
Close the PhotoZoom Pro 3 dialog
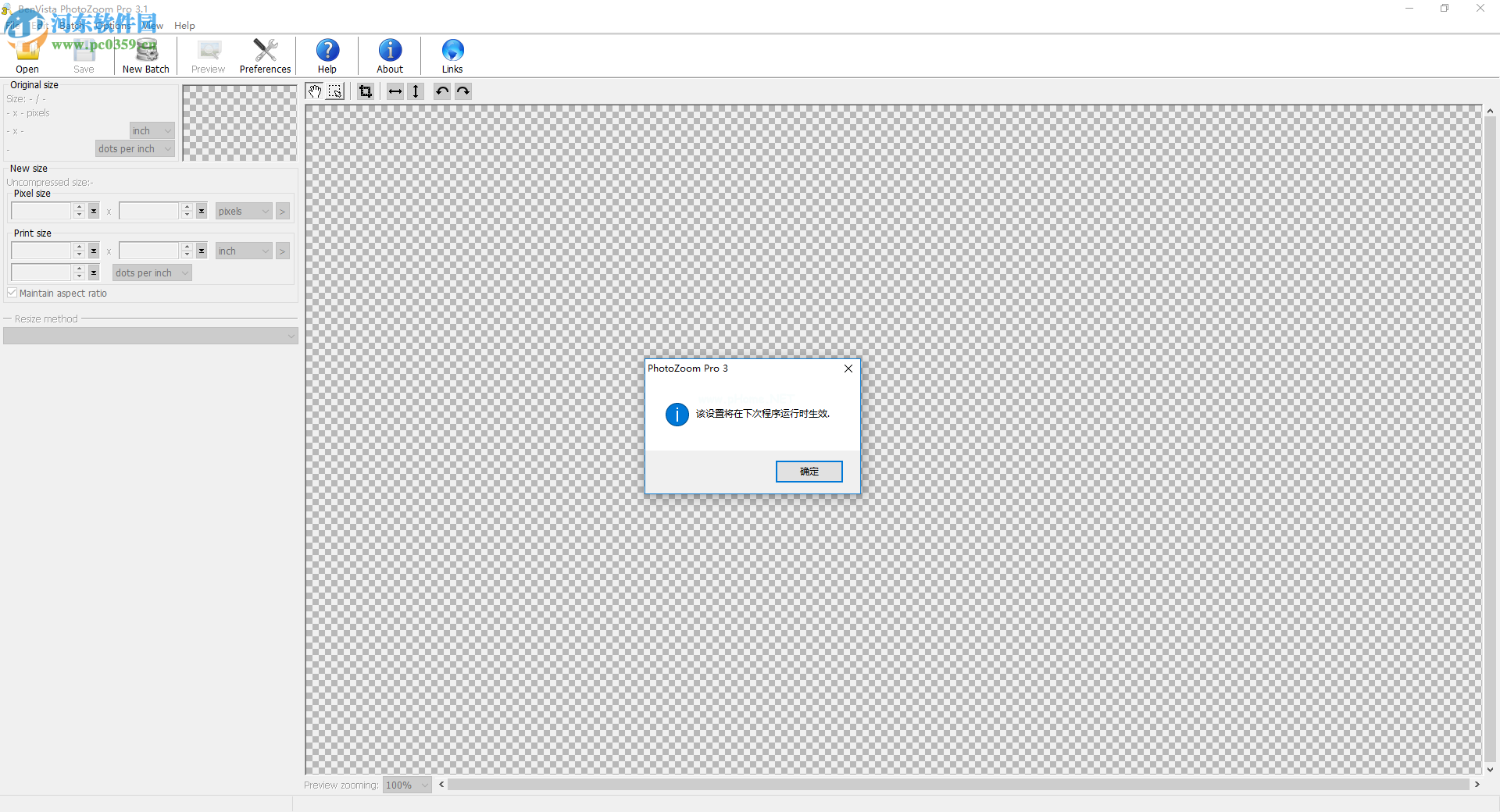[x=848, y=369]
